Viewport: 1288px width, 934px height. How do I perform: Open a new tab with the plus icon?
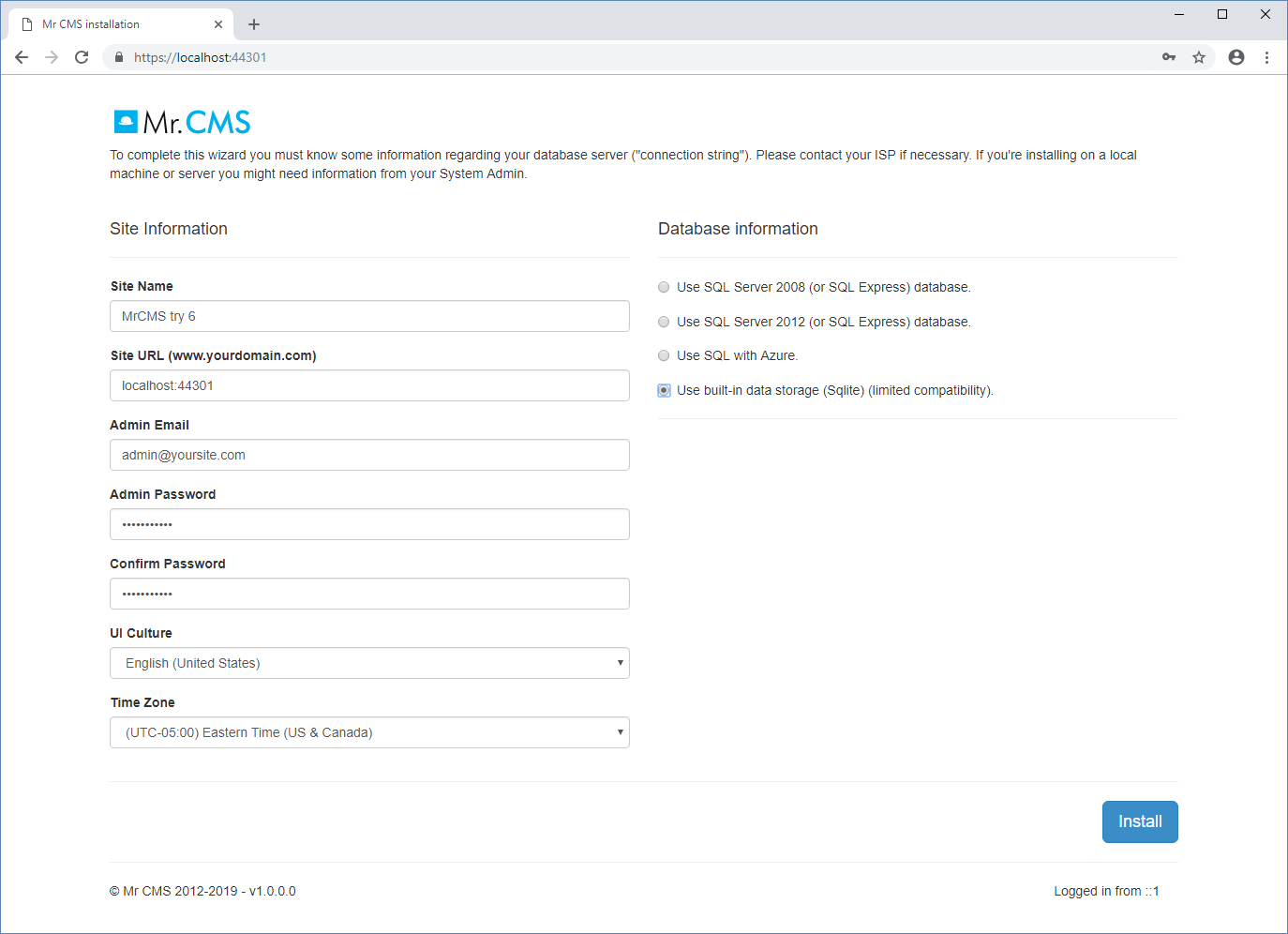coord(254,24)
